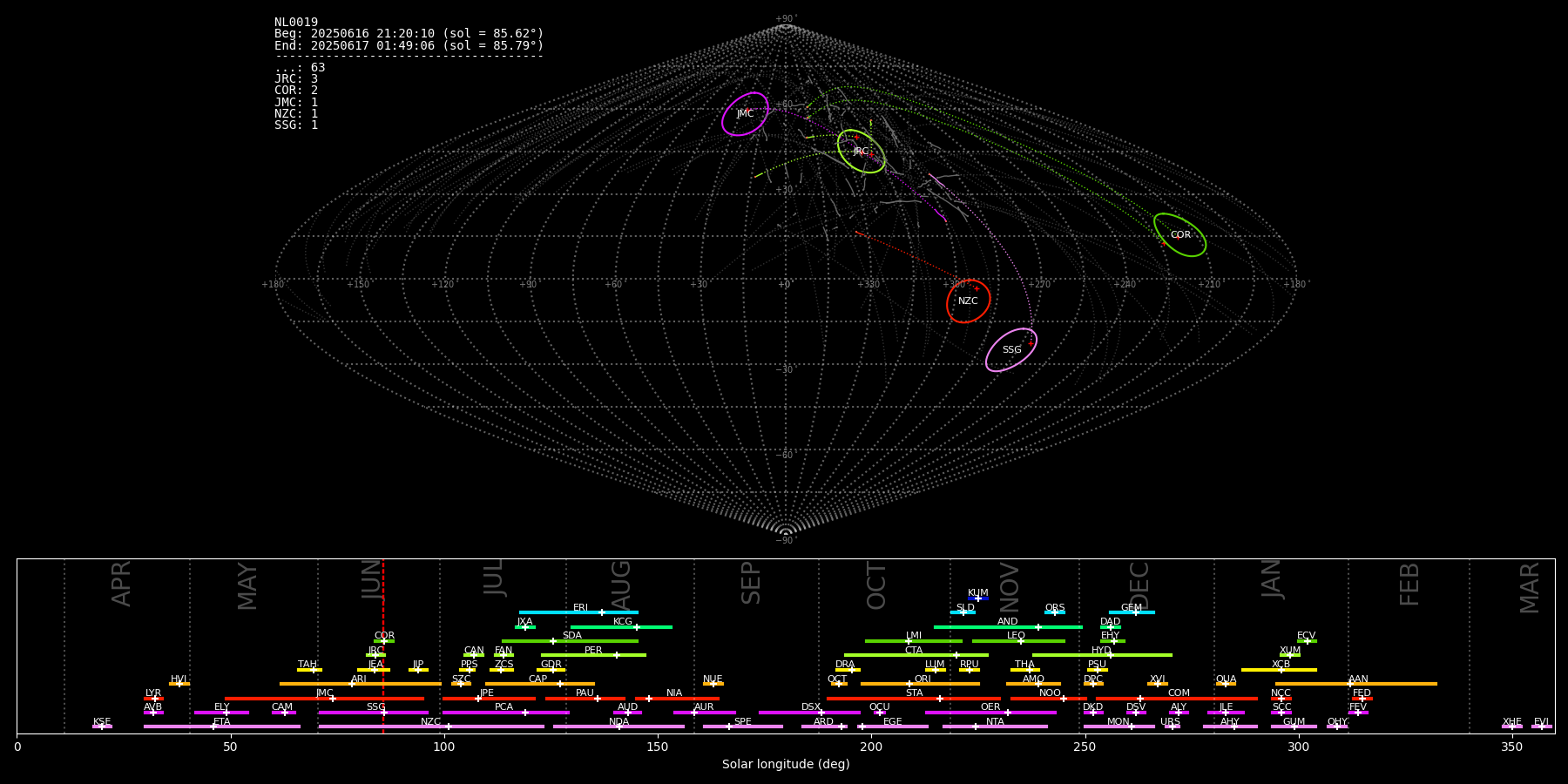Click the CAP shower bar
Image resolution: width=1568 pixels, height=784 pixels.
pyautogui.click(x=540, y=684)
